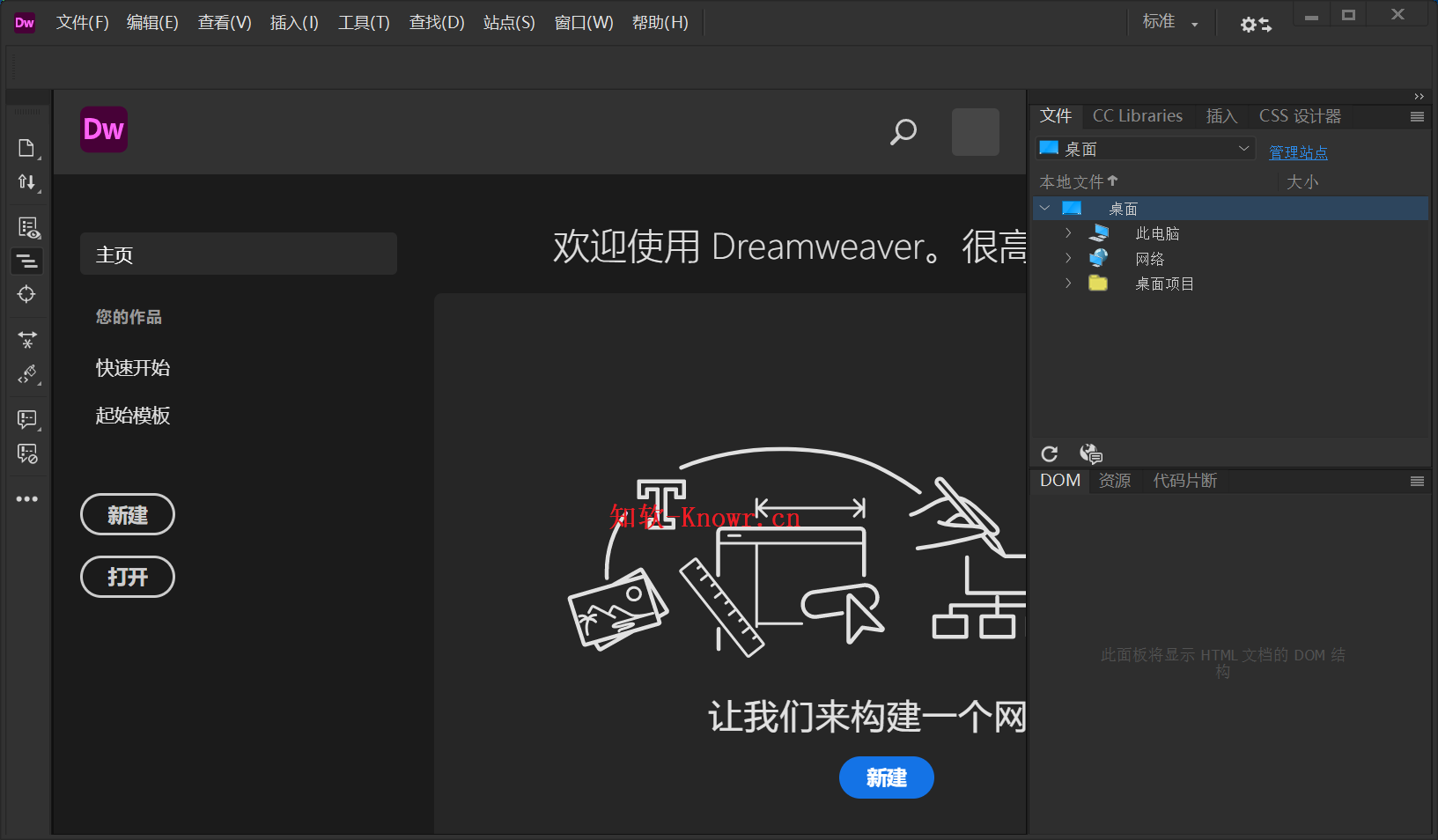Open Files panel options menu icon
The height and width of the screenshot is (840, 1438).
click(1417, 117)
